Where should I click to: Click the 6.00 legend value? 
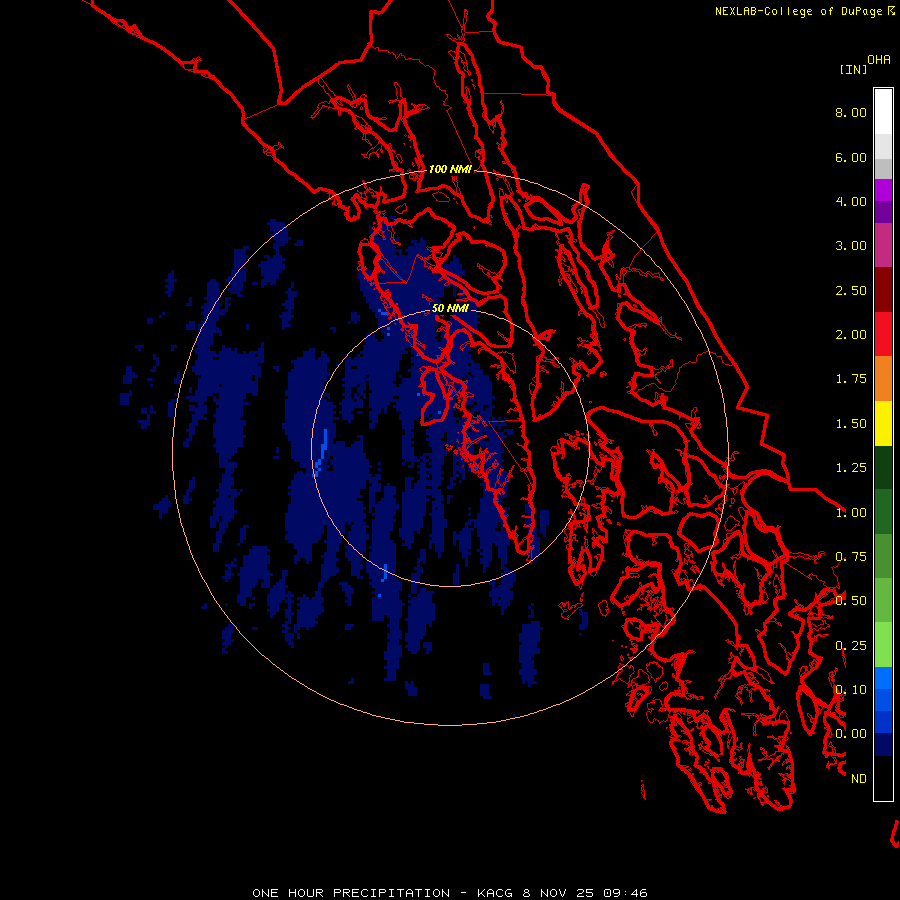coord(851,157)
